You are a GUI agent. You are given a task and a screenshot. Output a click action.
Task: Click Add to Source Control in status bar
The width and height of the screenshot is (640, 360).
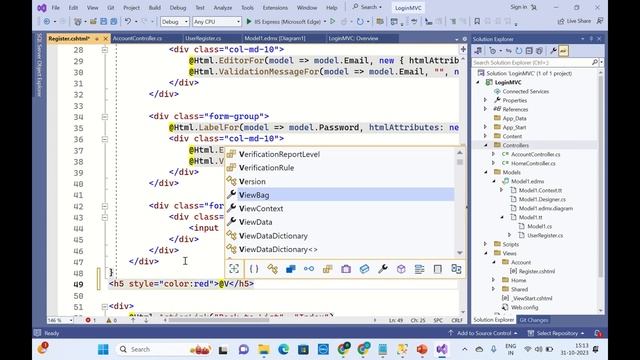point(484,333)
